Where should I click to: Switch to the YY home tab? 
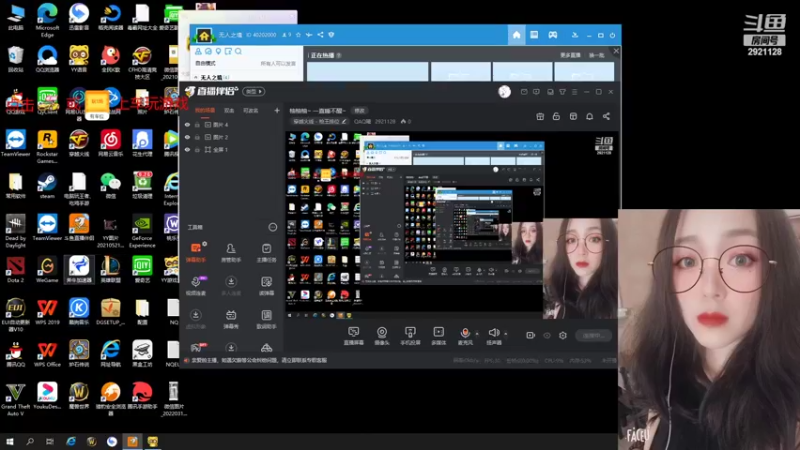tap(516, 35)
